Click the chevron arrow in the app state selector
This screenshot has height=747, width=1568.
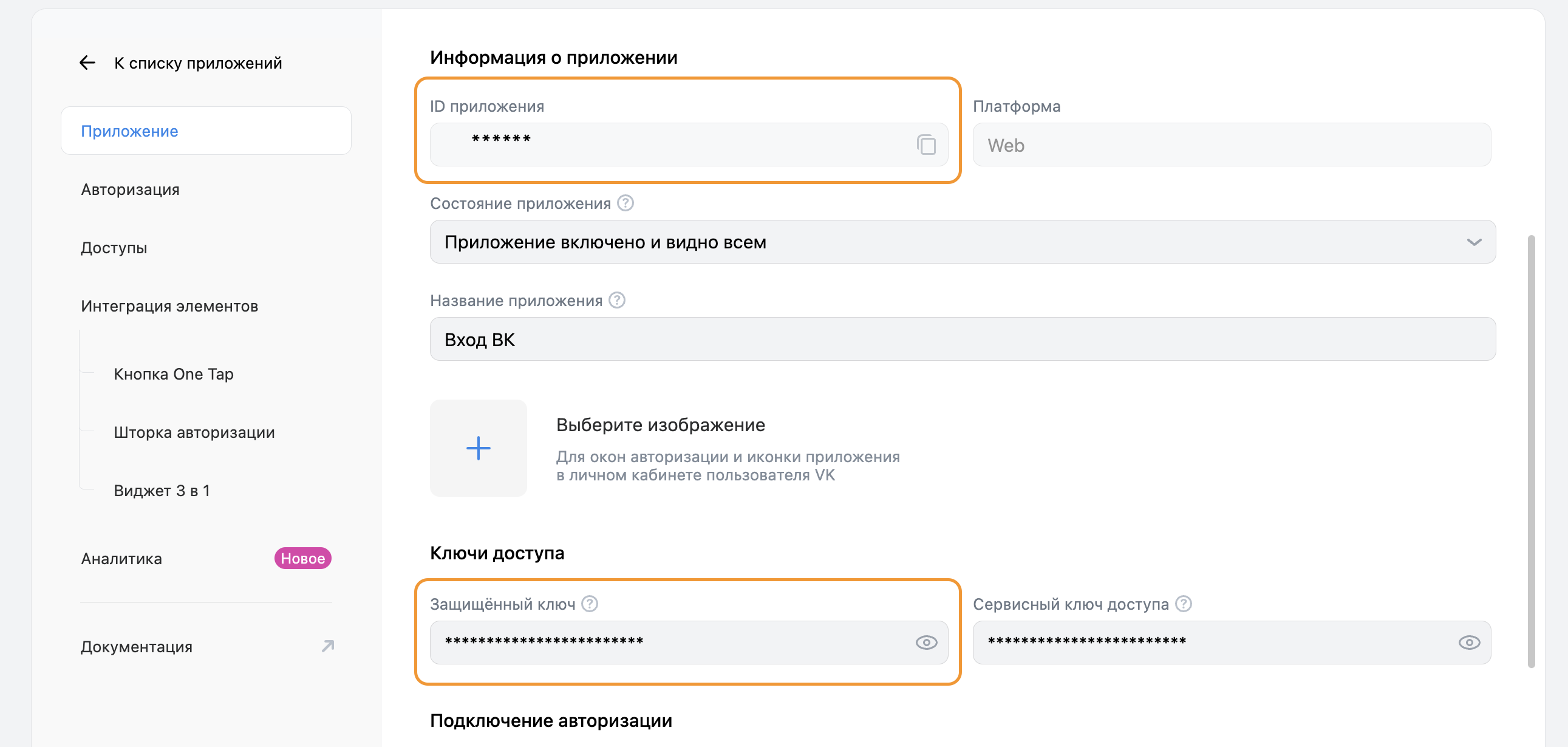click(1474, 242)
